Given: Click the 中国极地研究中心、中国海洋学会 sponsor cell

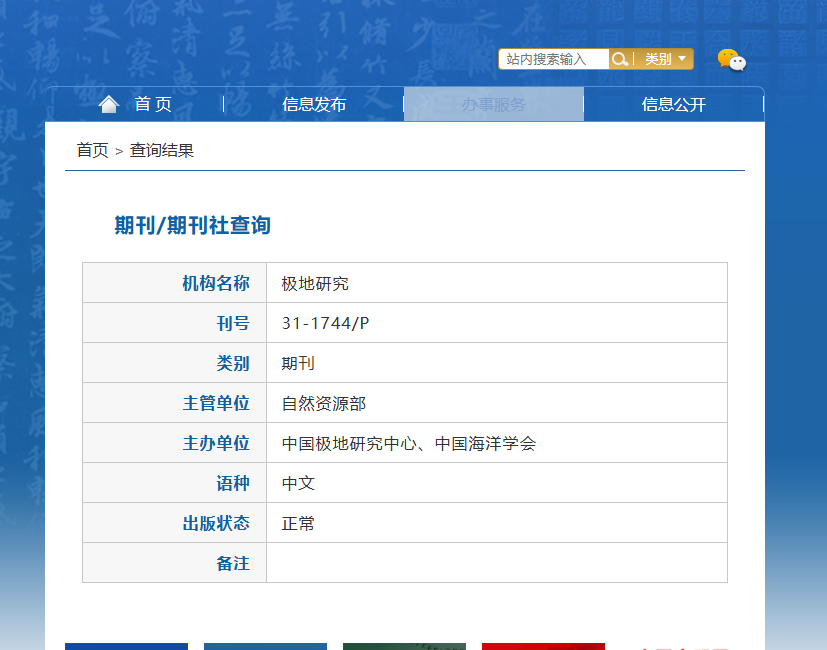Looking at the screenshot, I should pos(497,443).
